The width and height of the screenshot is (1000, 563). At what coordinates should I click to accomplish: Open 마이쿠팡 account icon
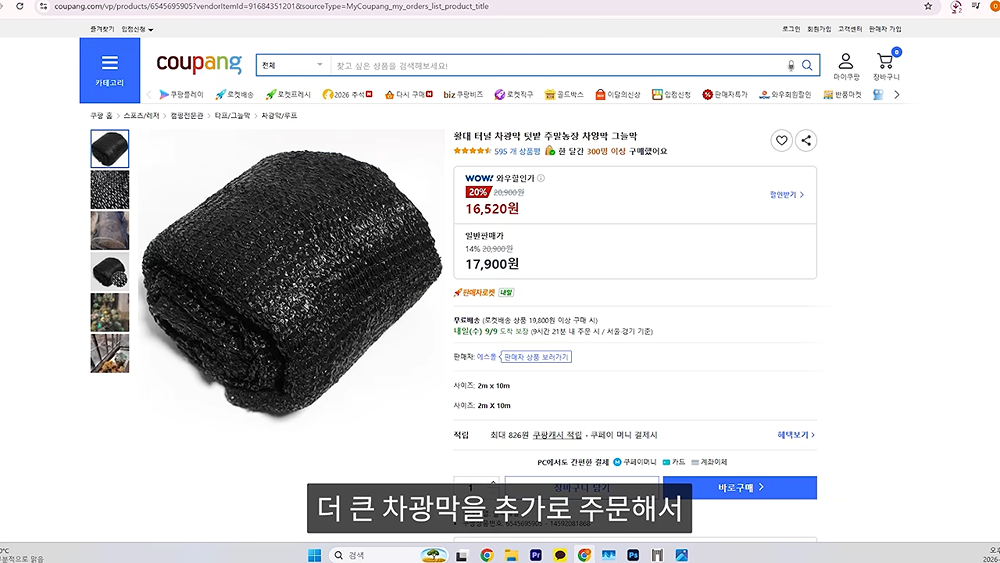point(846,66)
